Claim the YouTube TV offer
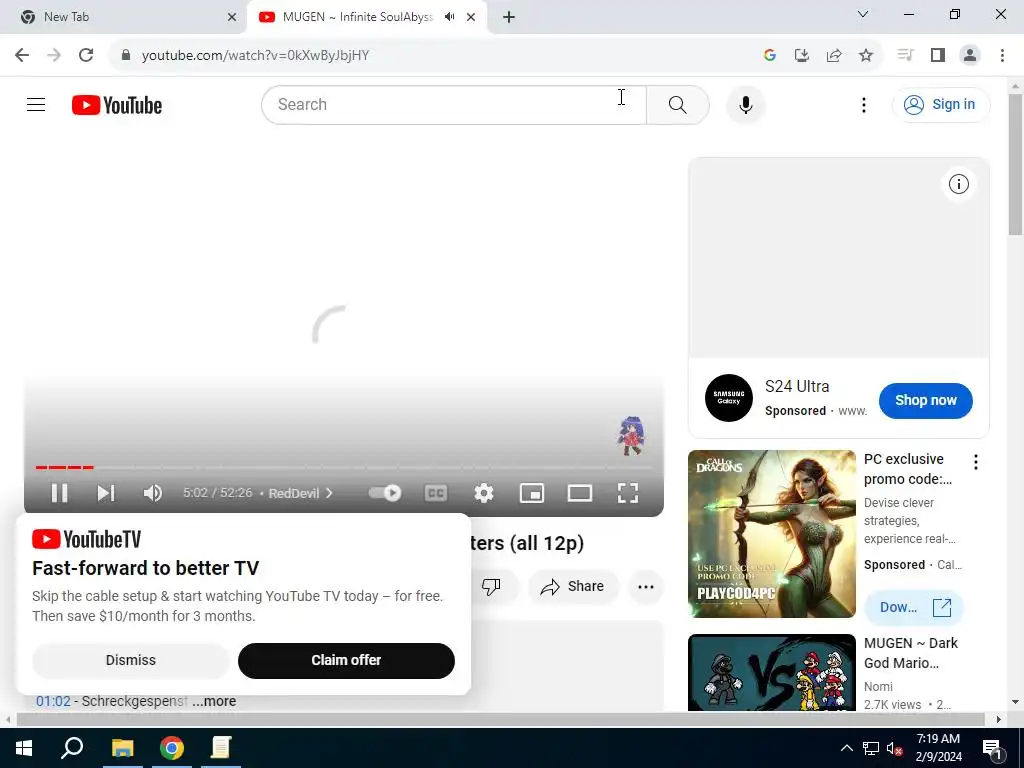The width and height of the screenshot is (1024, 768). (x=346, y=660)
